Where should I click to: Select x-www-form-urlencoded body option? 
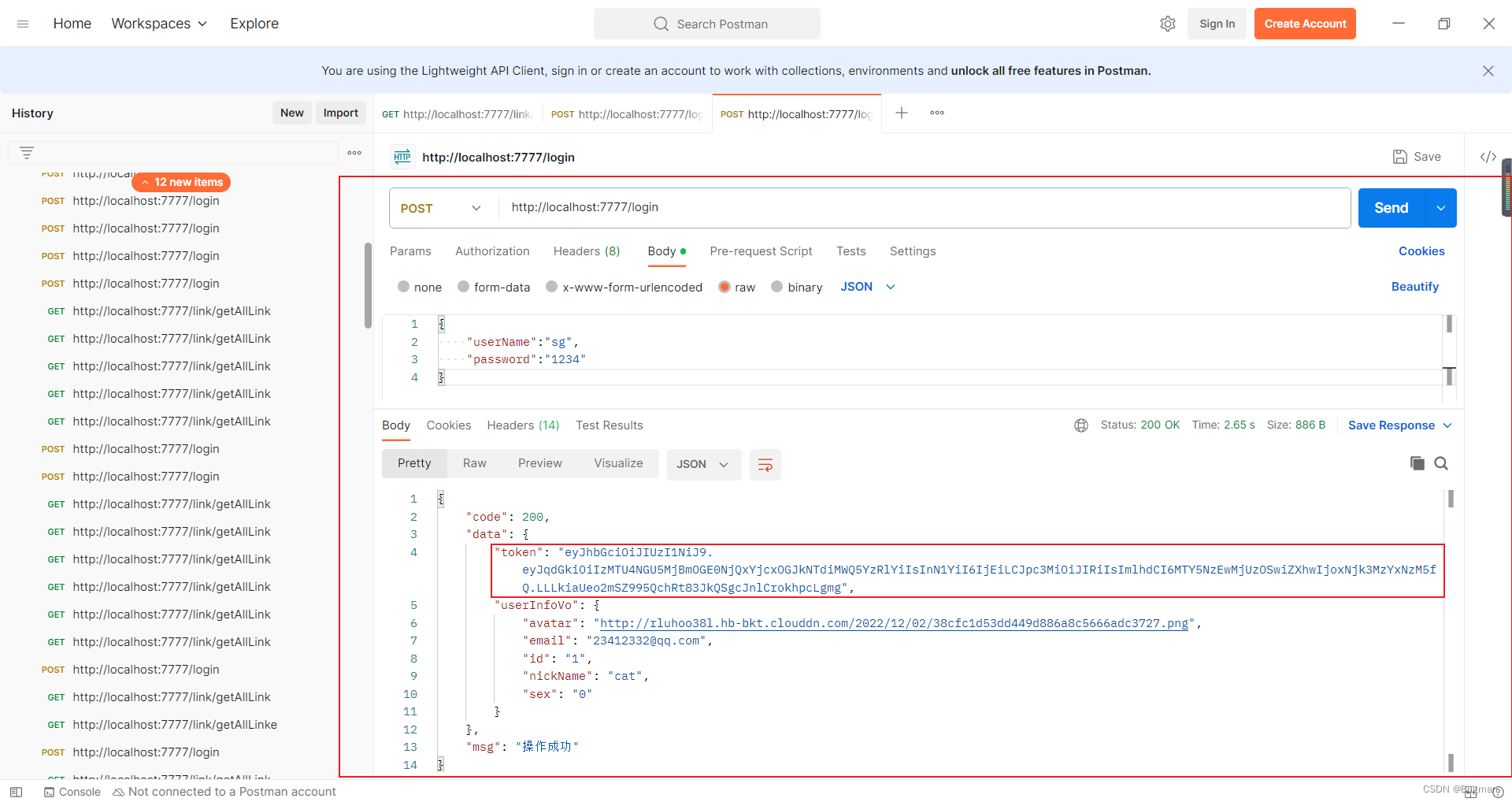(624, 287)
